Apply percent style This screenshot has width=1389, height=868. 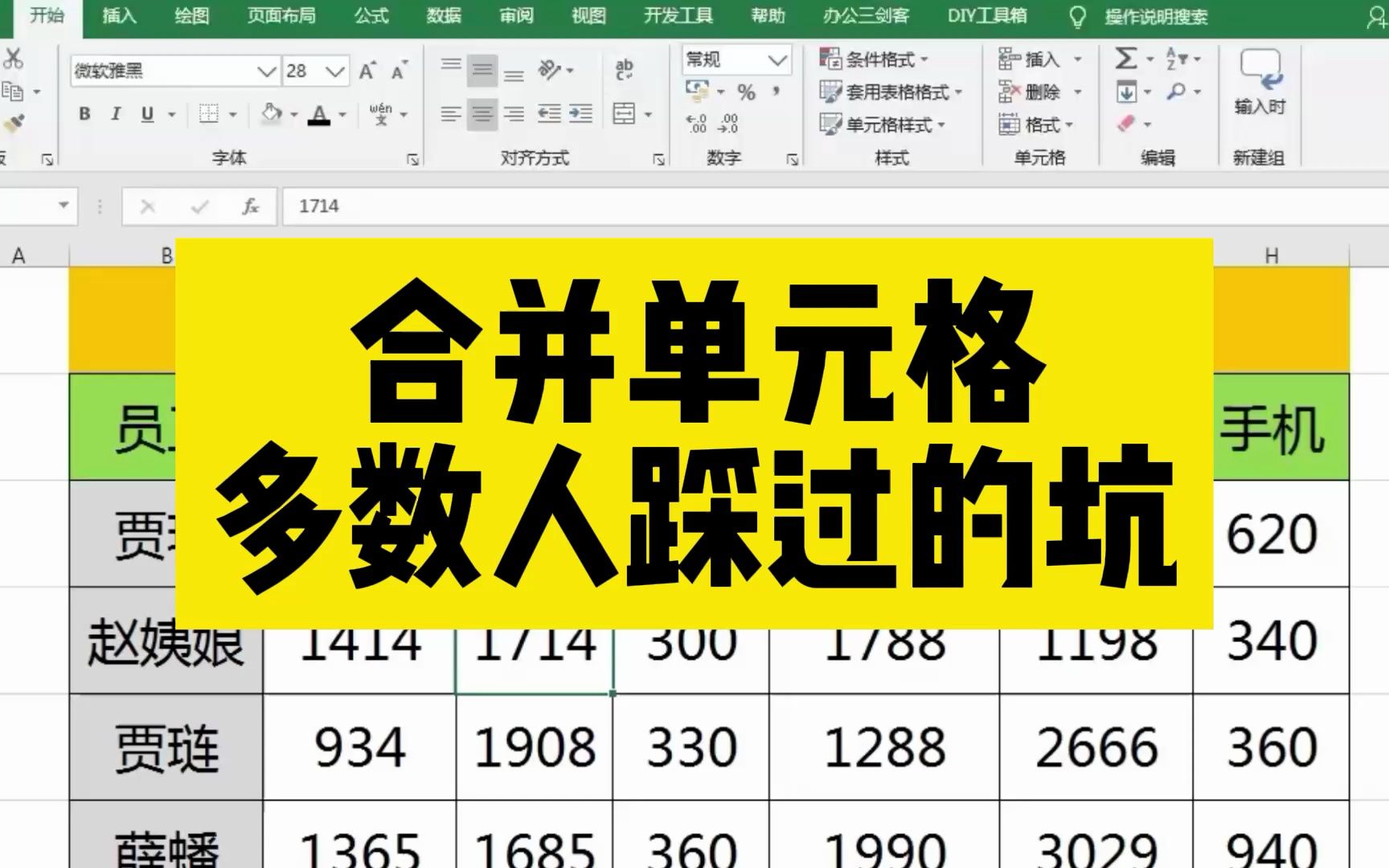pos(746,92)
